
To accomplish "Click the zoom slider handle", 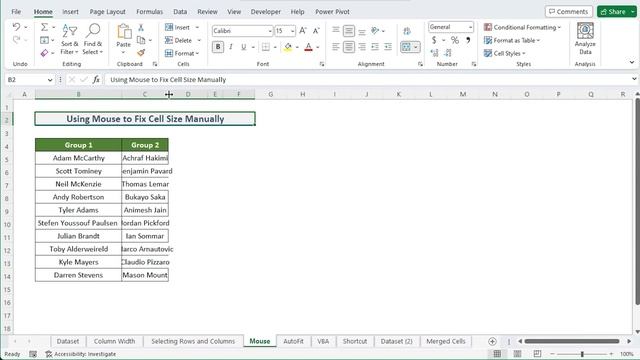I will click(582, 354).
